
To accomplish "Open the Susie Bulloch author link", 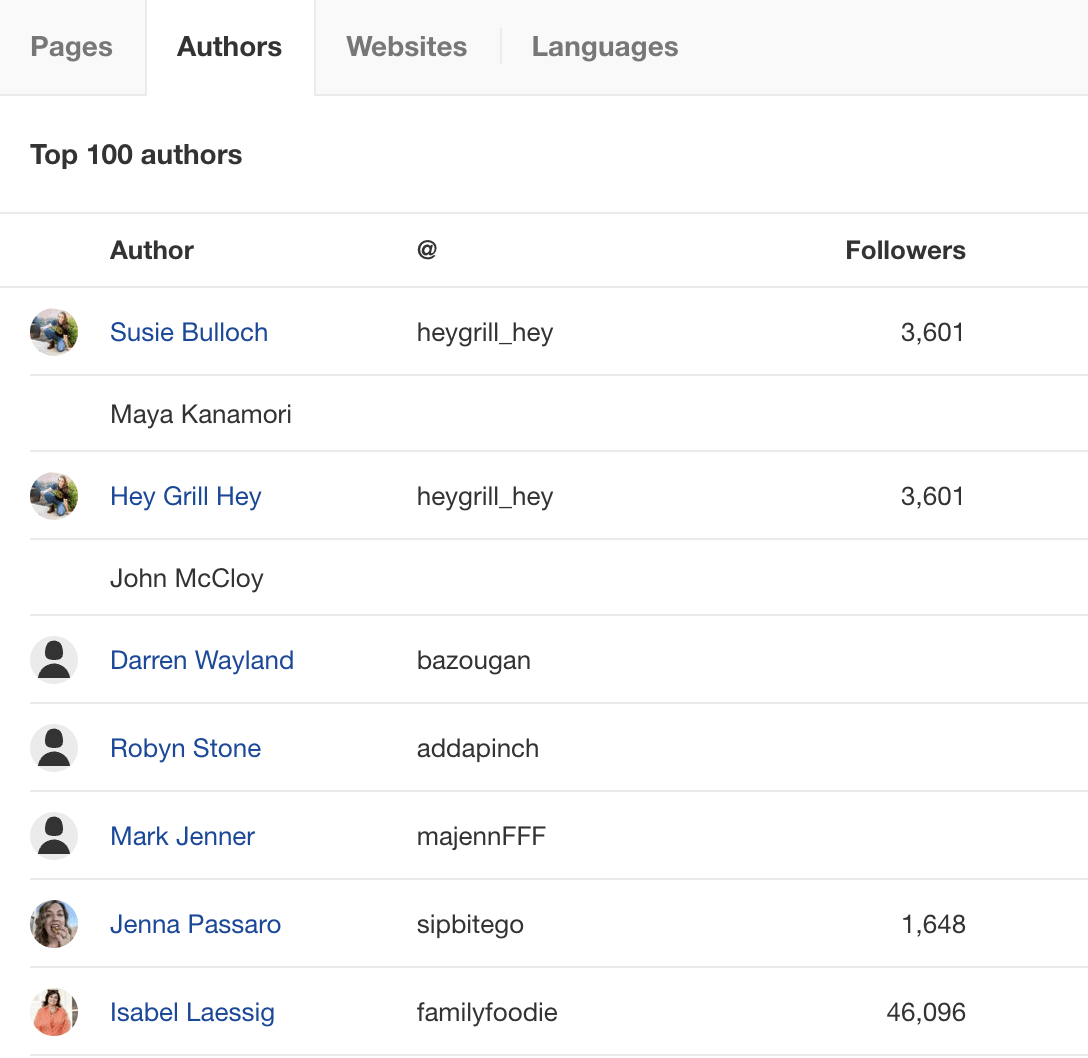I will pos(189,332).
